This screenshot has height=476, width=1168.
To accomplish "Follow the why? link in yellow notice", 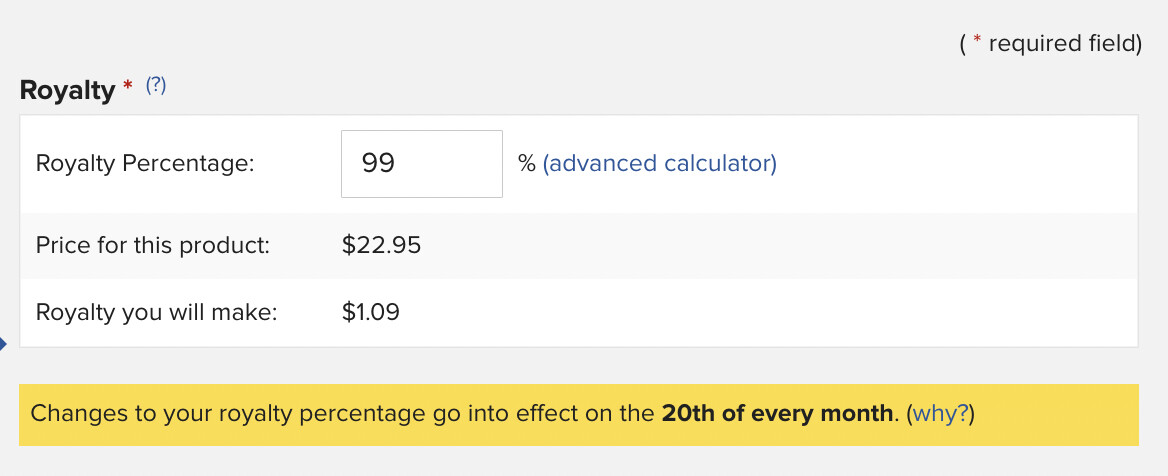I will (x=940, y=413).
